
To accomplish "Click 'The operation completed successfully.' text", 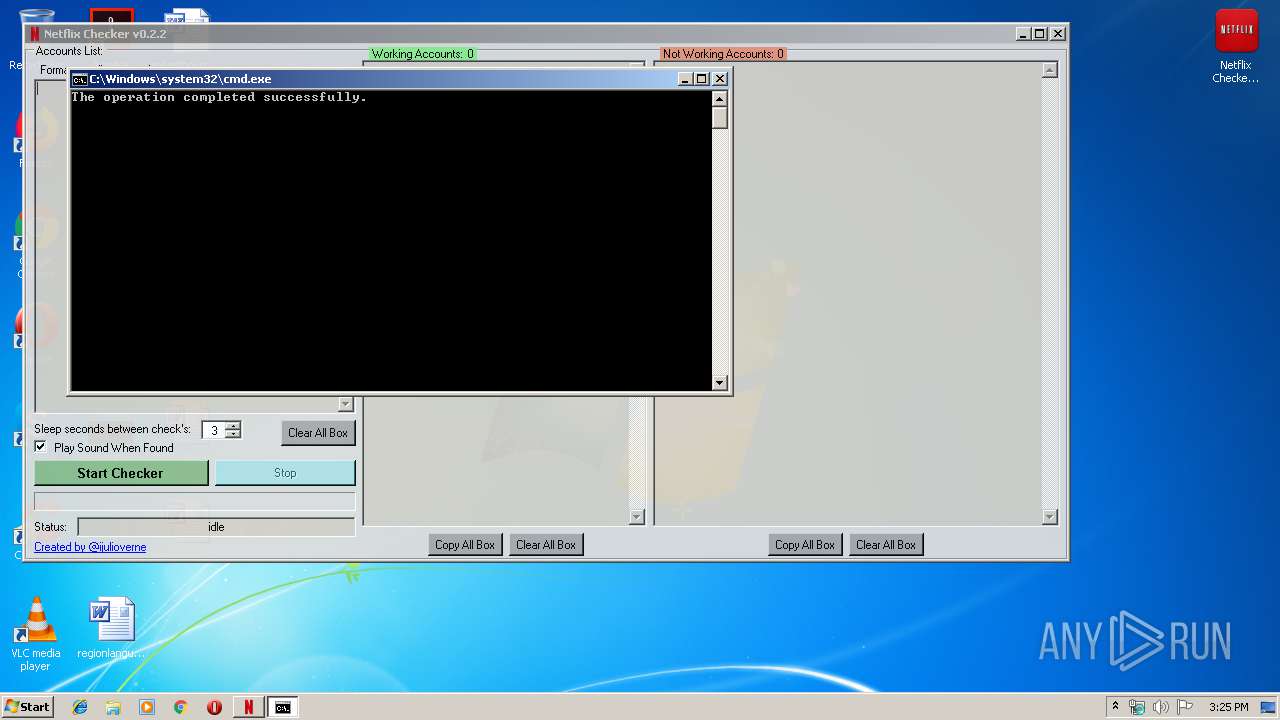I will point(219,97).
